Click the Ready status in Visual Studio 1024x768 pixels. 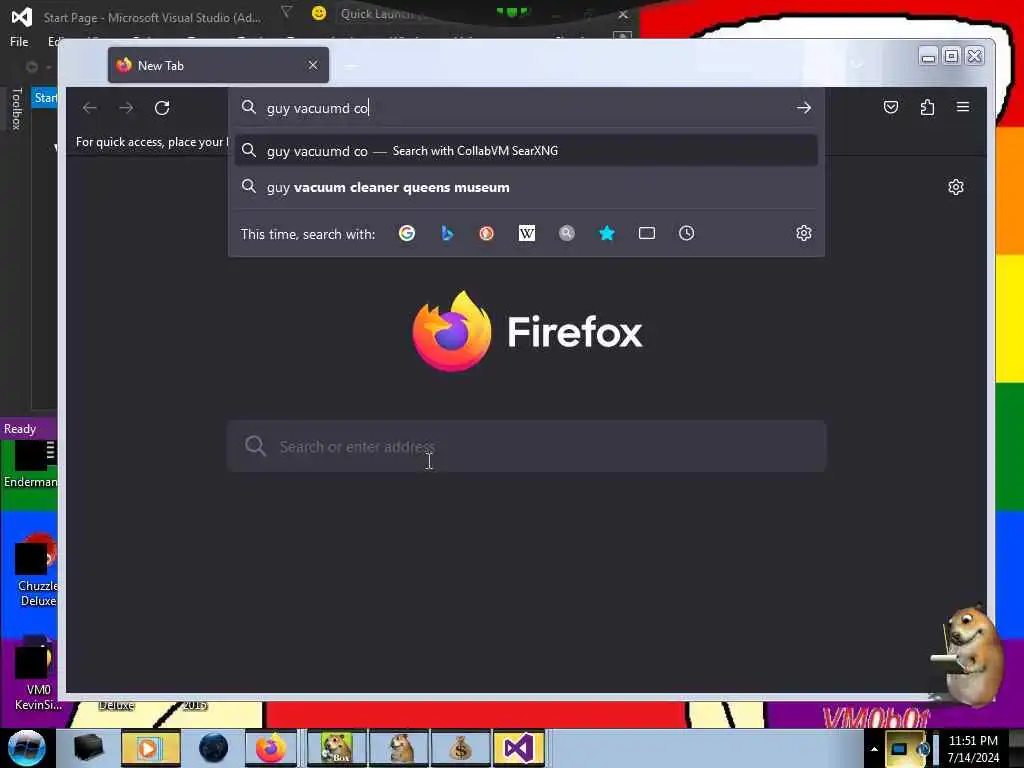(x=20, y=429)
